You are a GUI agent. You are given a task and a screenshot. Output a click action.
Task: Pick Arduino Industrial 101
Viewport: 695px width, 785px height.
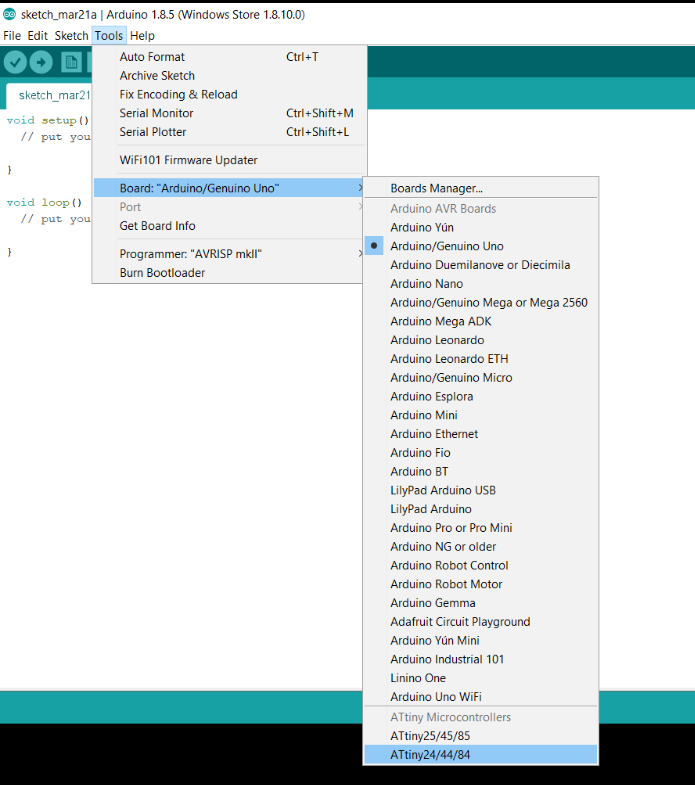[x=481, y=659]
